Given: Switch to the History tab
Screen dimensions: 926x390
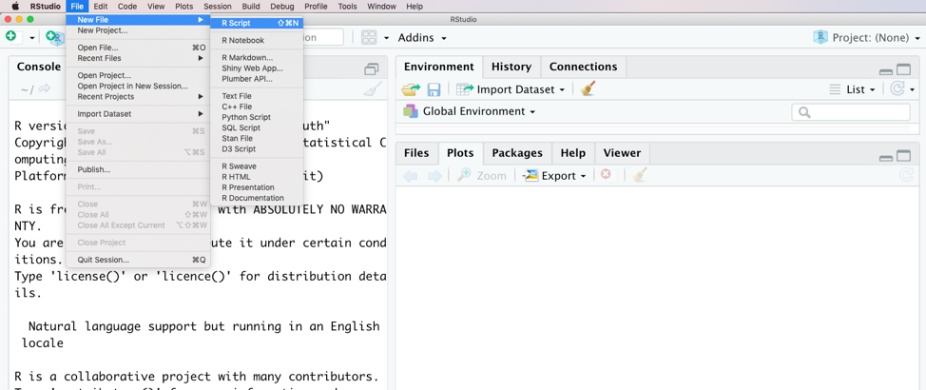Looking at the screenshot, I should [x=511, y=67].
